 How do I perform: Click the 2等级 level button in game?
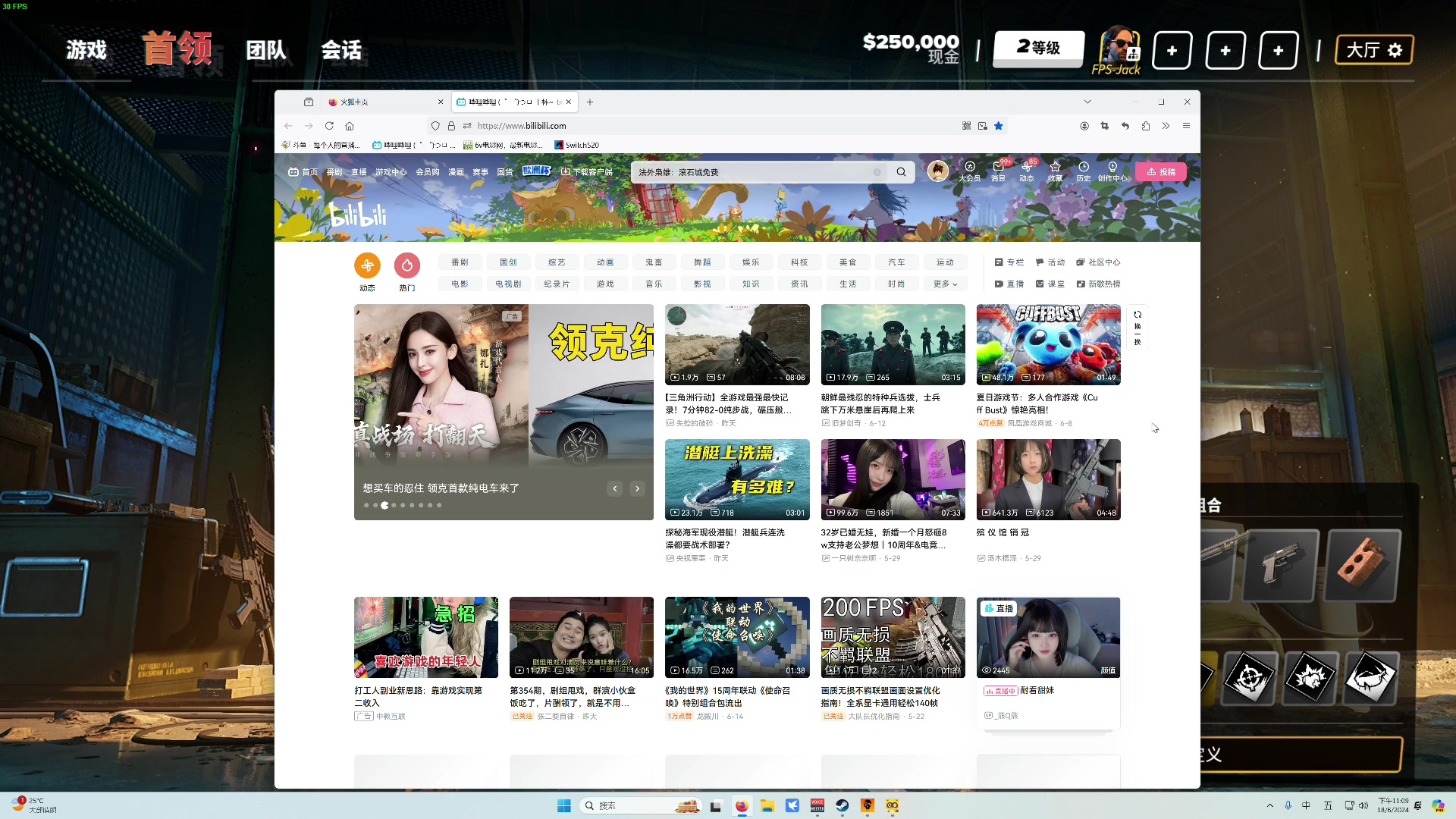point(1039,49)
